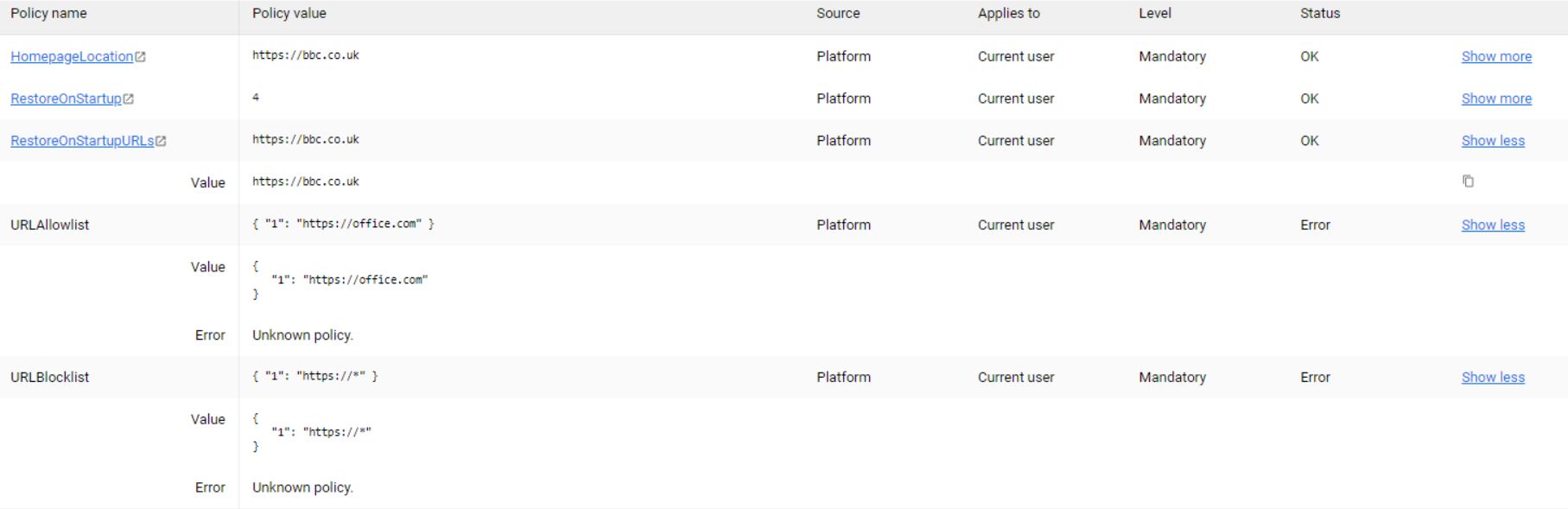Click Current user in RestoreOnStartup row
The height and width of the screenshot is (509, 1568).
click(1016, 99)
